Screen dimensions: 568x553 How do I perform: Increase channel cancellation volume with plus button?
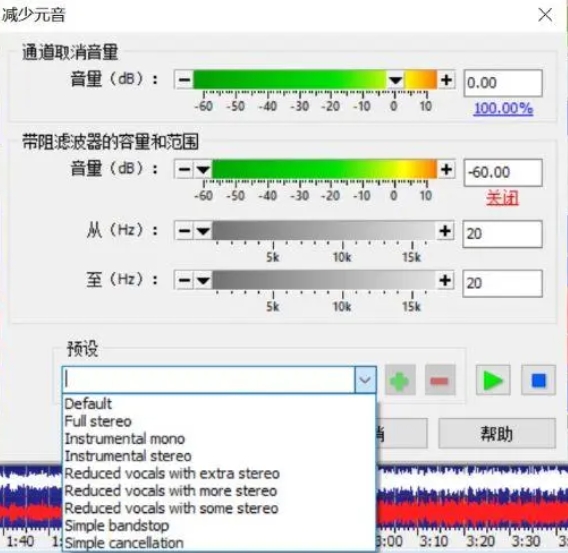tap(446, 80)
